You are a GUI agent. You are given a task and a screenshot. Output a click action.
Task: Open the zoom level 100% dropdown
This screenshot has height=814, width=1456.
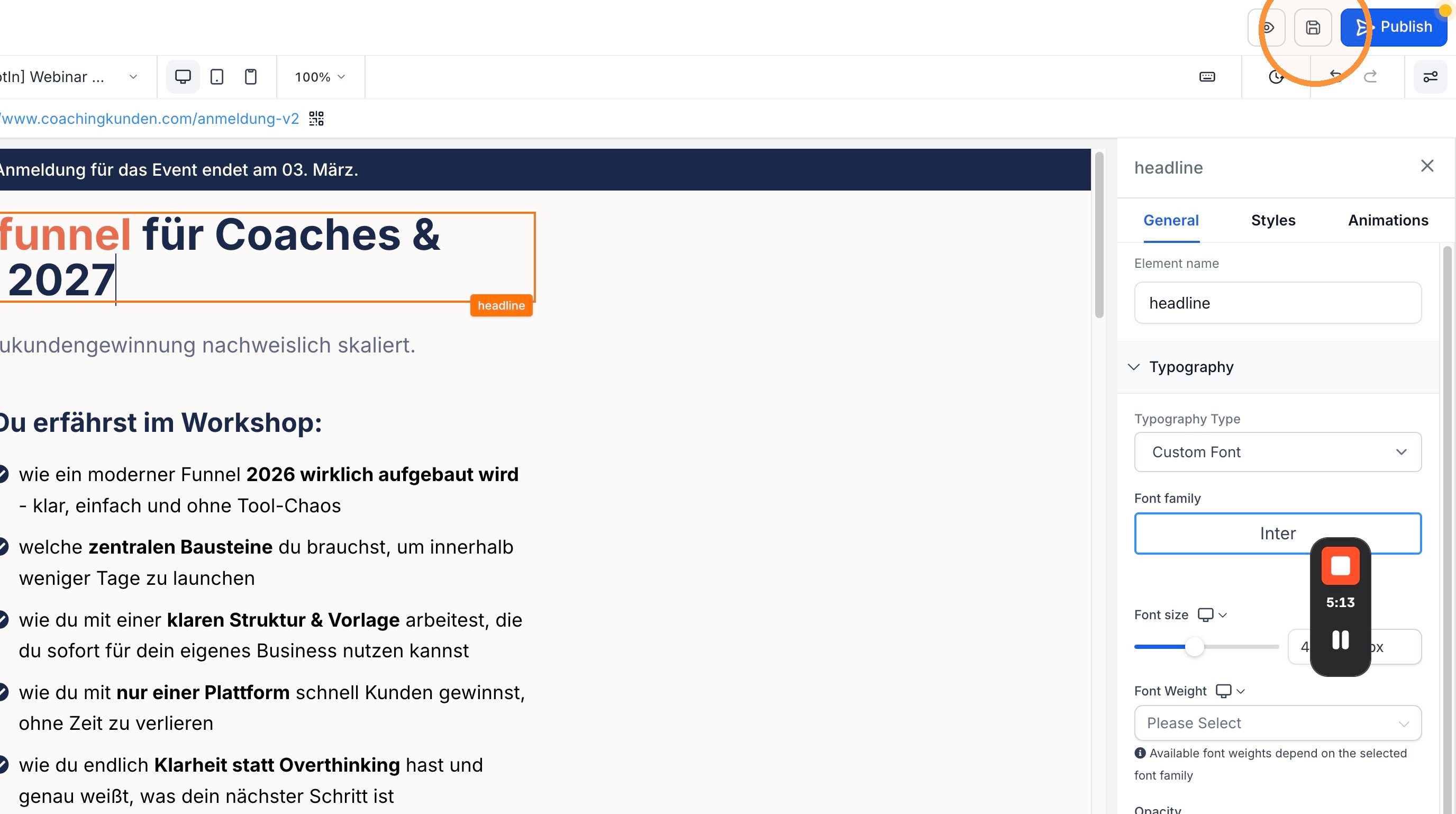(x=320, y=77)
